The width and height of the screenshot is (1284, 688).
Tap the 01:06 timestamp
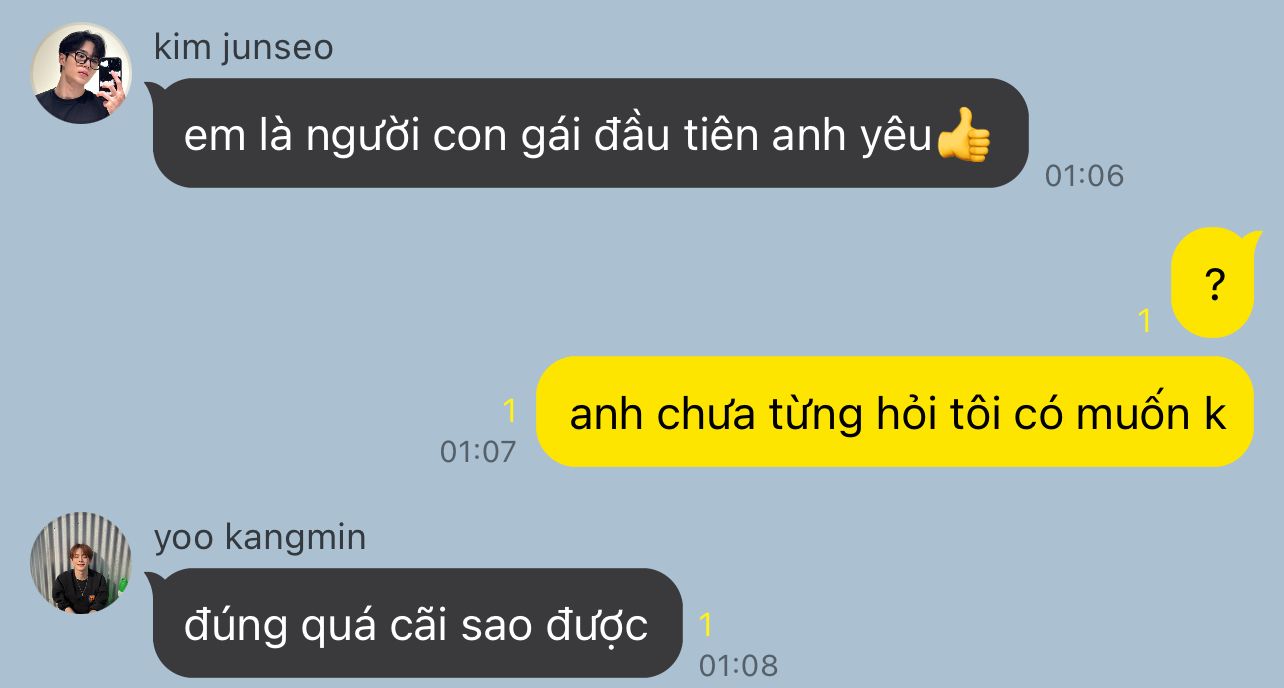tap(1084, 176)
